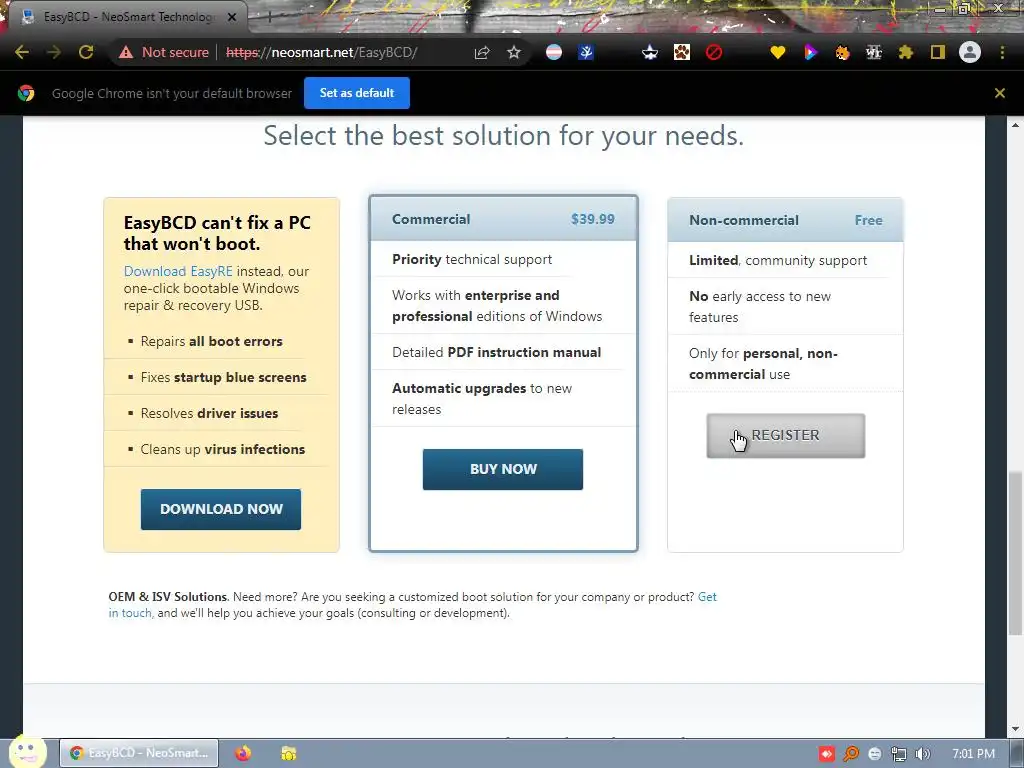Click the scrollbar up arrow
Image resolution: width=1024 pixels, height=768 pixels.
click(x=1015, y=124)
